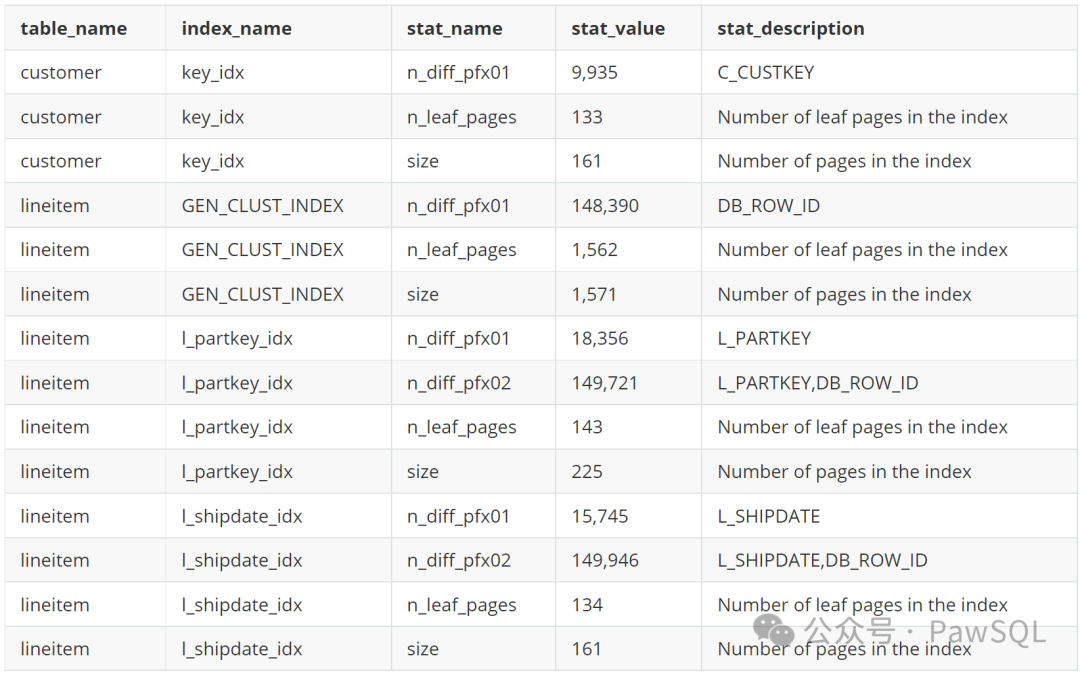Click the table_name column header
Viewport: 1080px width, 675px height.
click(73, 28)
